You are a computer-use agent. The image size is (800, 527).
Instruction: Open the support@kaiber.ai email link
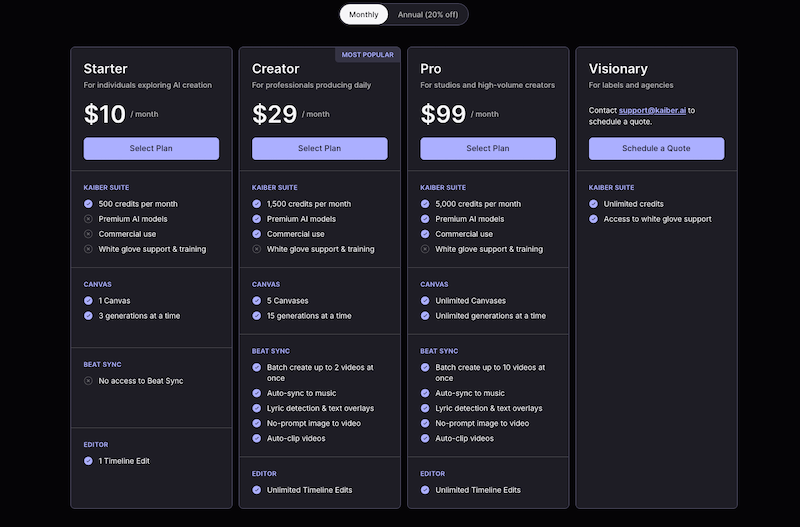tap(652, 110)
